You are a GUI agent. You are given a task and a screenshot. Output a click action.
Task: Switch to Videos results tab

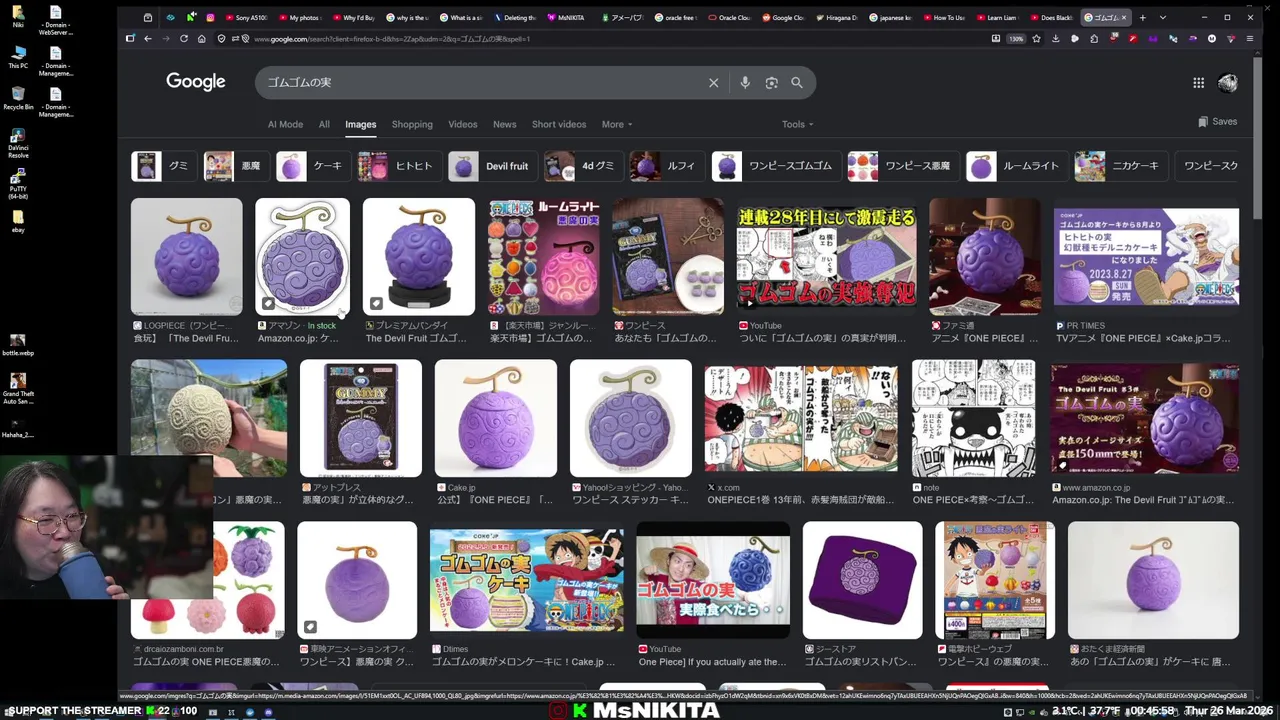pyautogui.click(x=463, y=125)
